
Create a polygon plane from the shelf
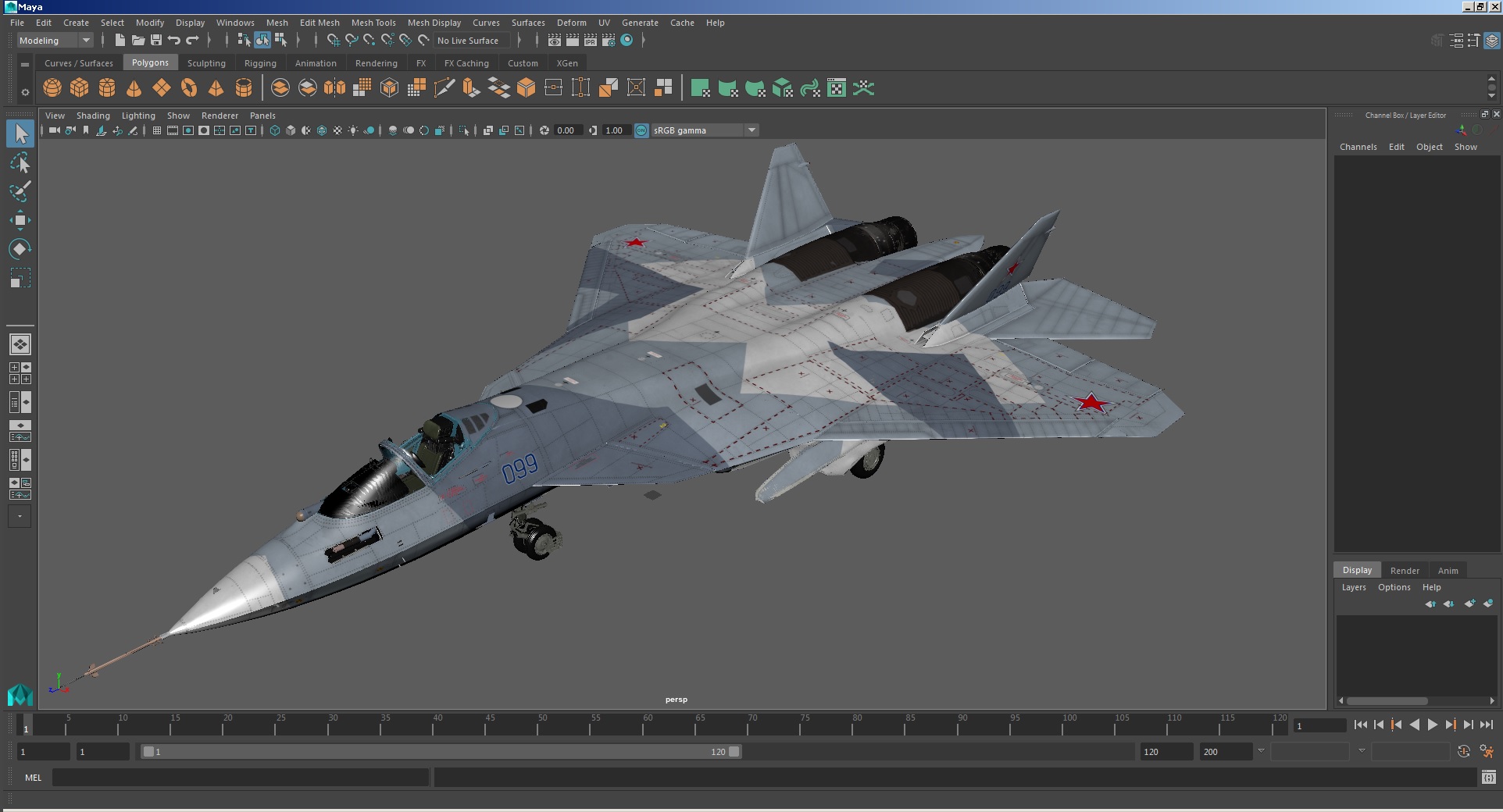click(162, 88)
